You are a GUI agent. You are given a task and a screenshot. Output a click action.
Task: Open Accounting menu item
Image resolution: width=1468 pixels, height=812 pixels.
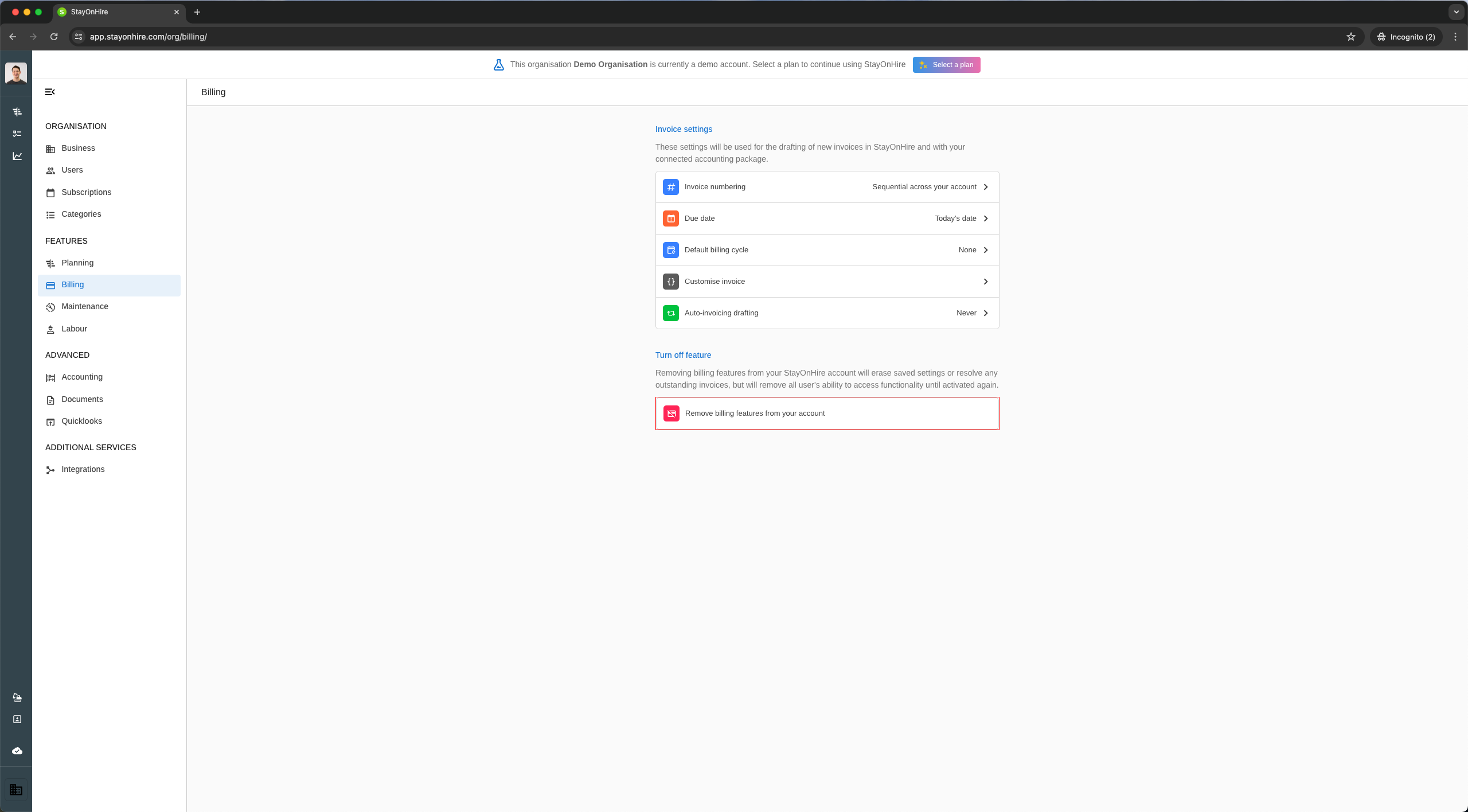coord(82,377)
